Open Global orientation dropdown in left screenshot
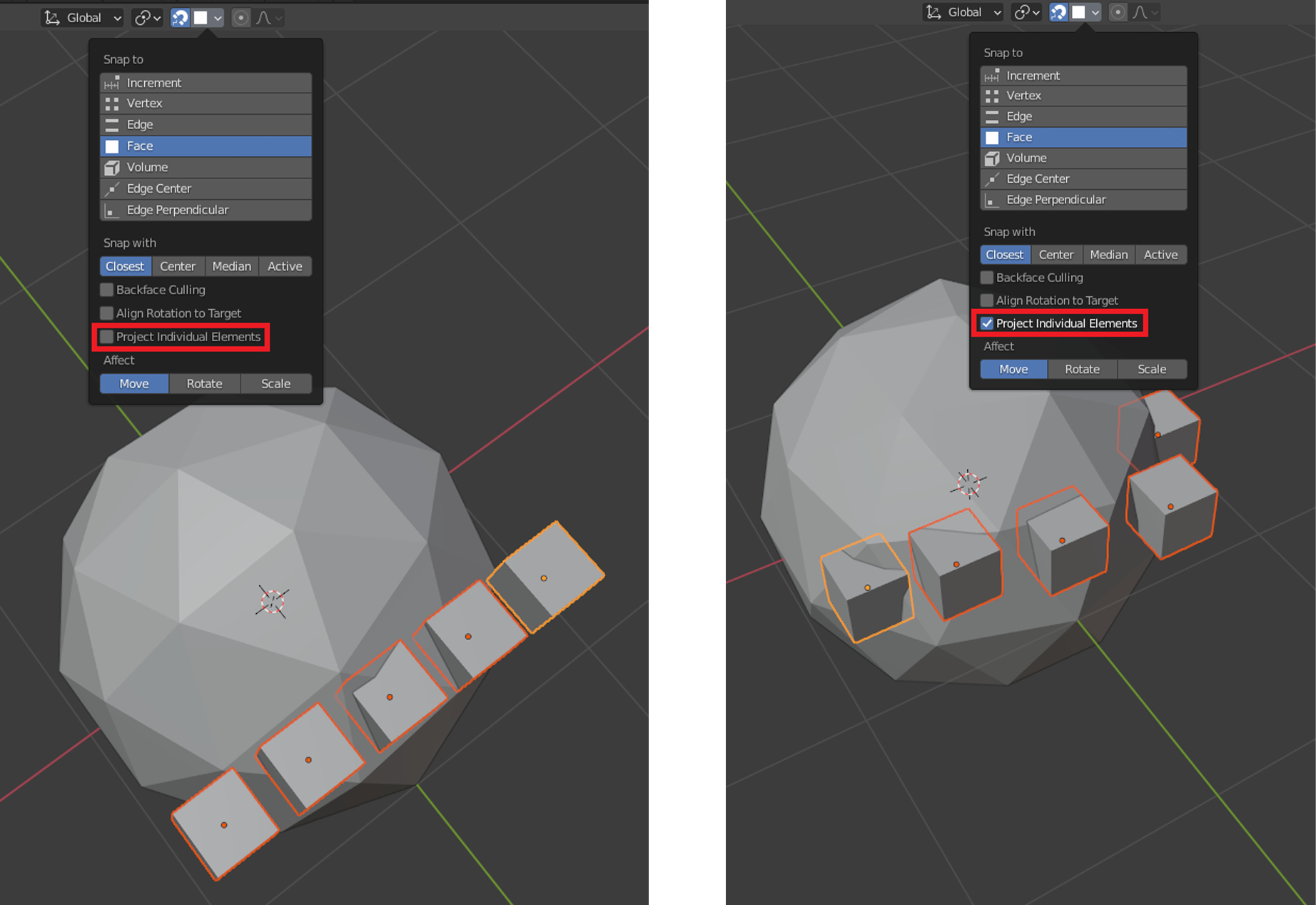This screenshot has height=905, width=1316. pyautogui.click(x=83, y=18)
